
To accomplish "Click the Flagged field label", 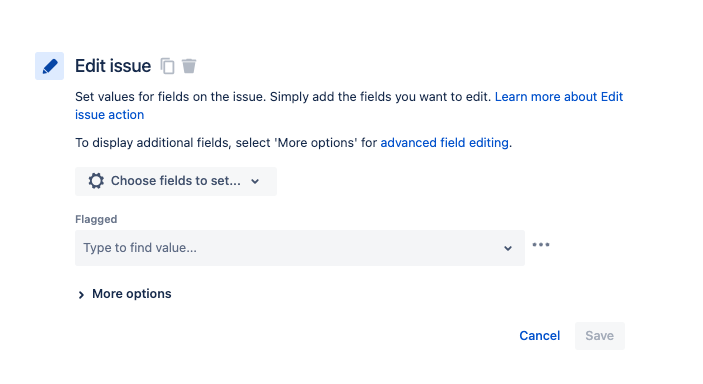I will (96, 219).
